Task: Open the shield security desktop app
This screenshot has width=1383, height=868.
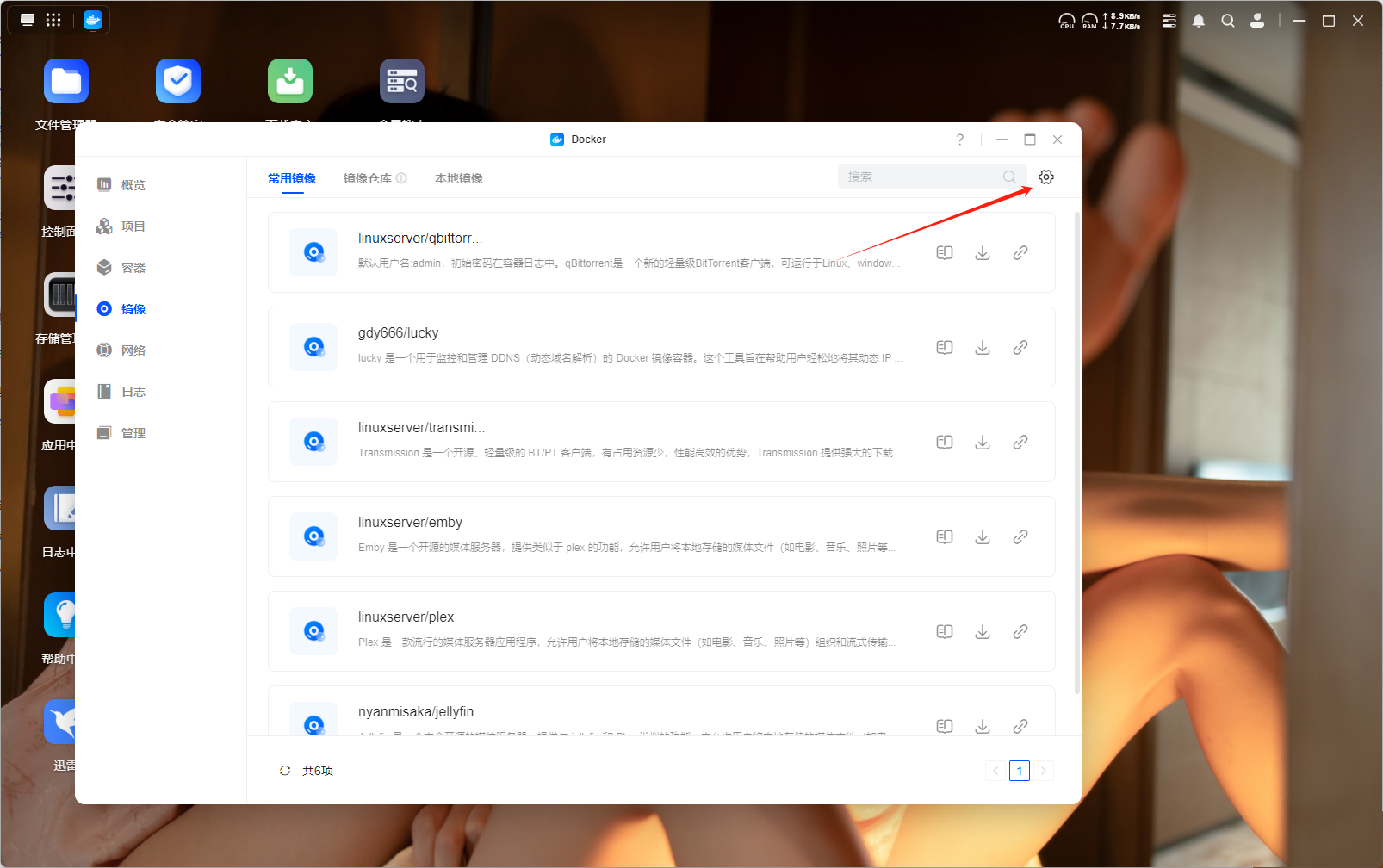Action: point(178,81)
